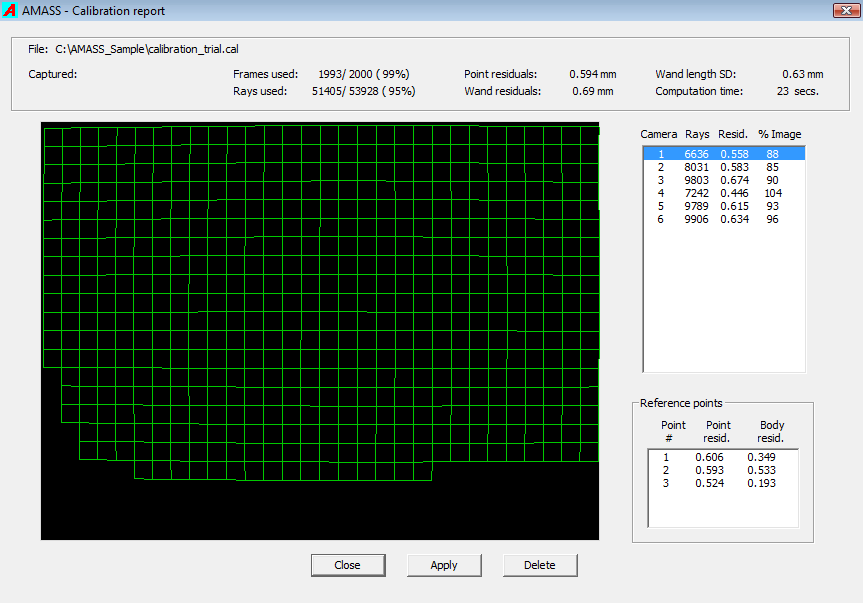
Task: Click the Apply button
Action: [x=444, y=565]
